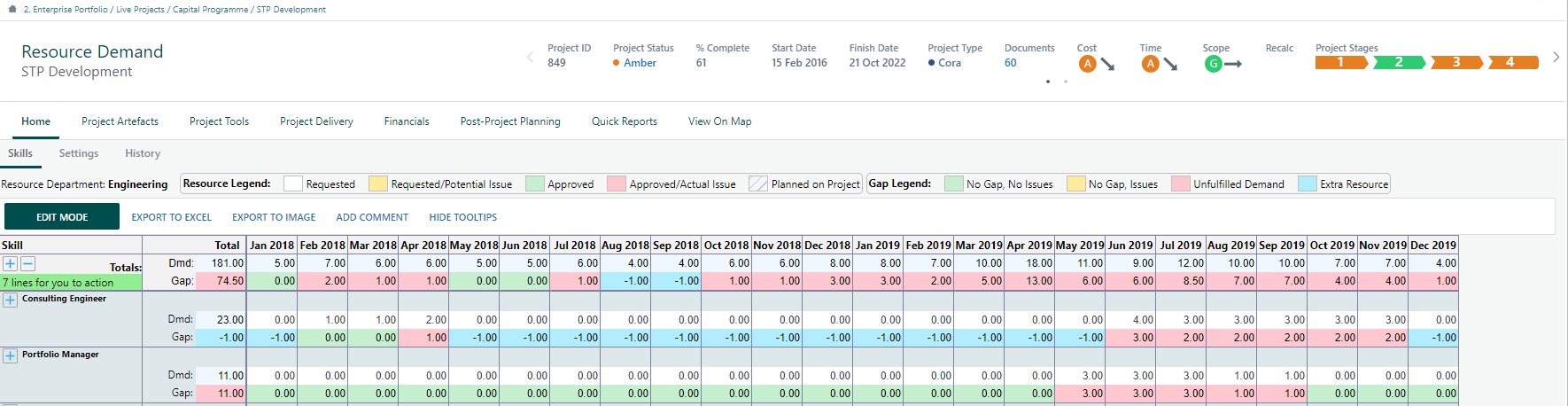Collapse all skills with the minus icon
Screen dimensions: 1568x406
(27, 263)
